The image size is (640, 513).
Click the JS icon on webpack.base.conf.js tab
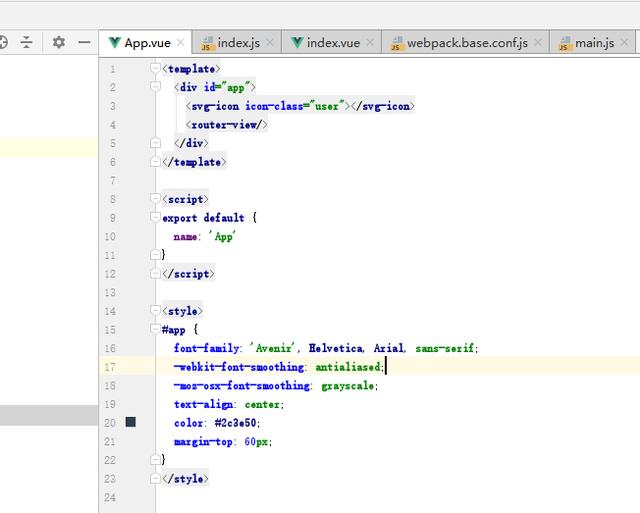(397, 43)
